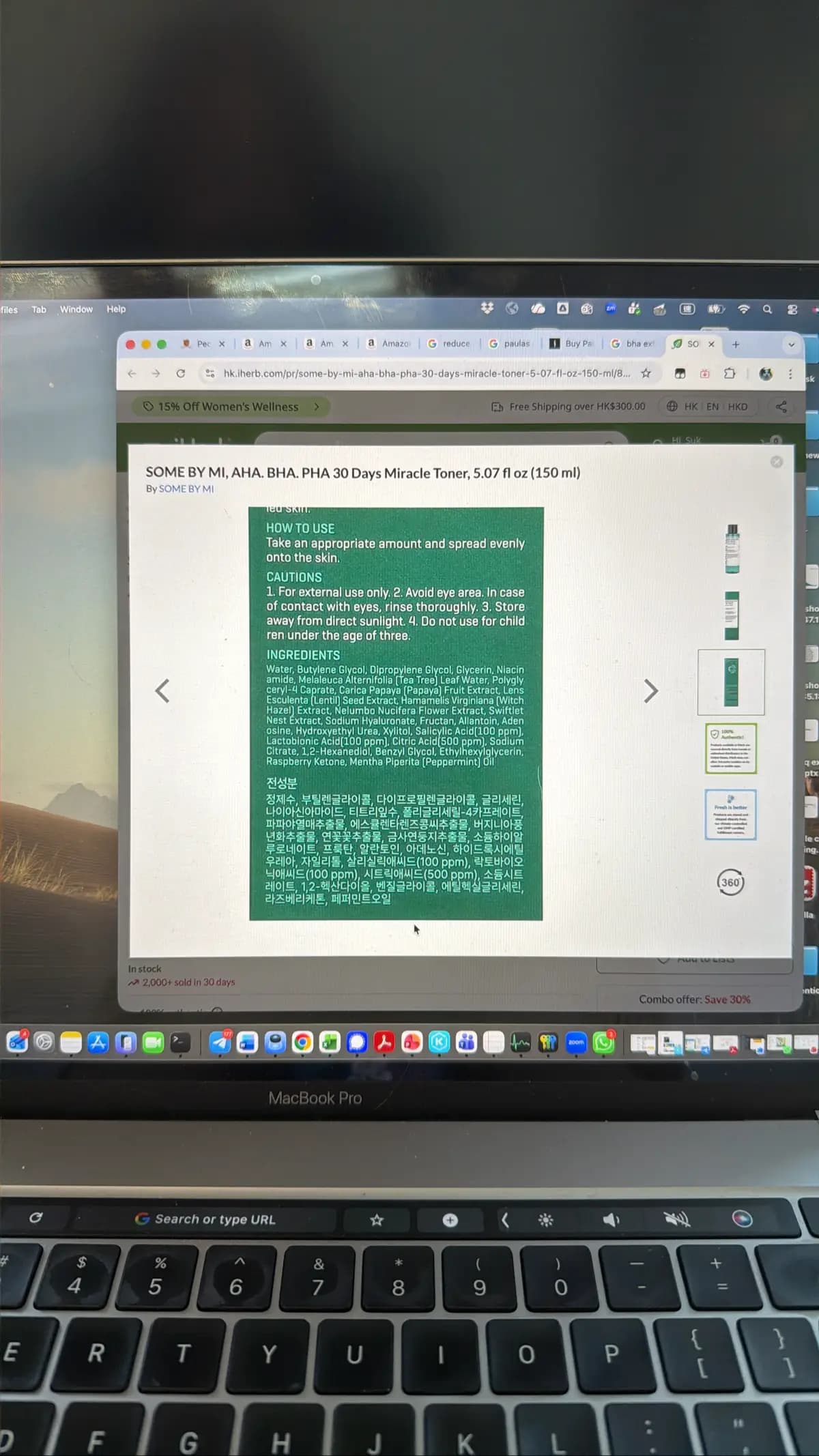Show the previous product image

[162, 690]
